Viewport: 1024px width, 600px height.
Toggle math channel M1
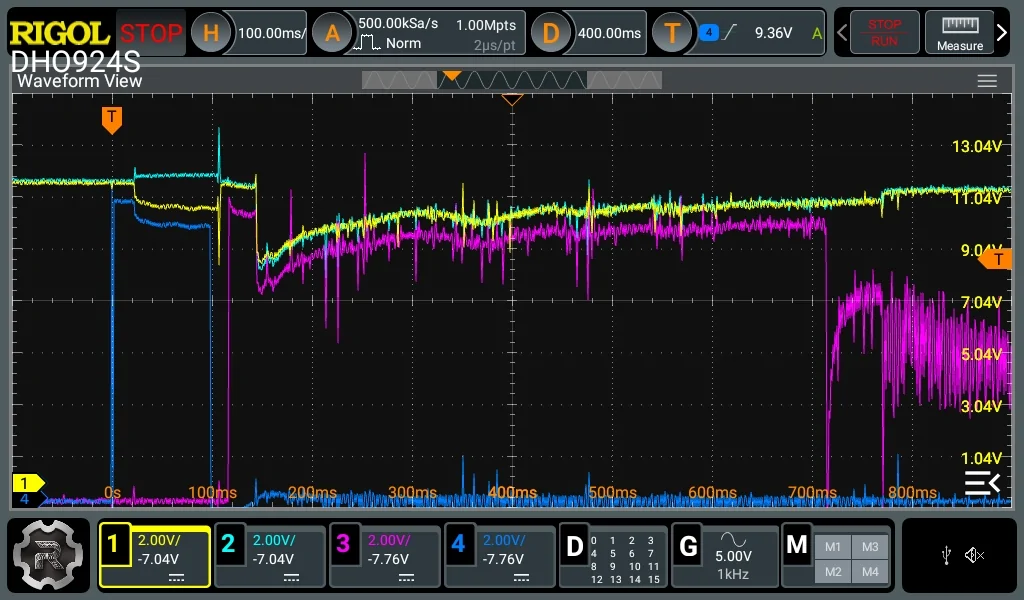pos(833,546)
